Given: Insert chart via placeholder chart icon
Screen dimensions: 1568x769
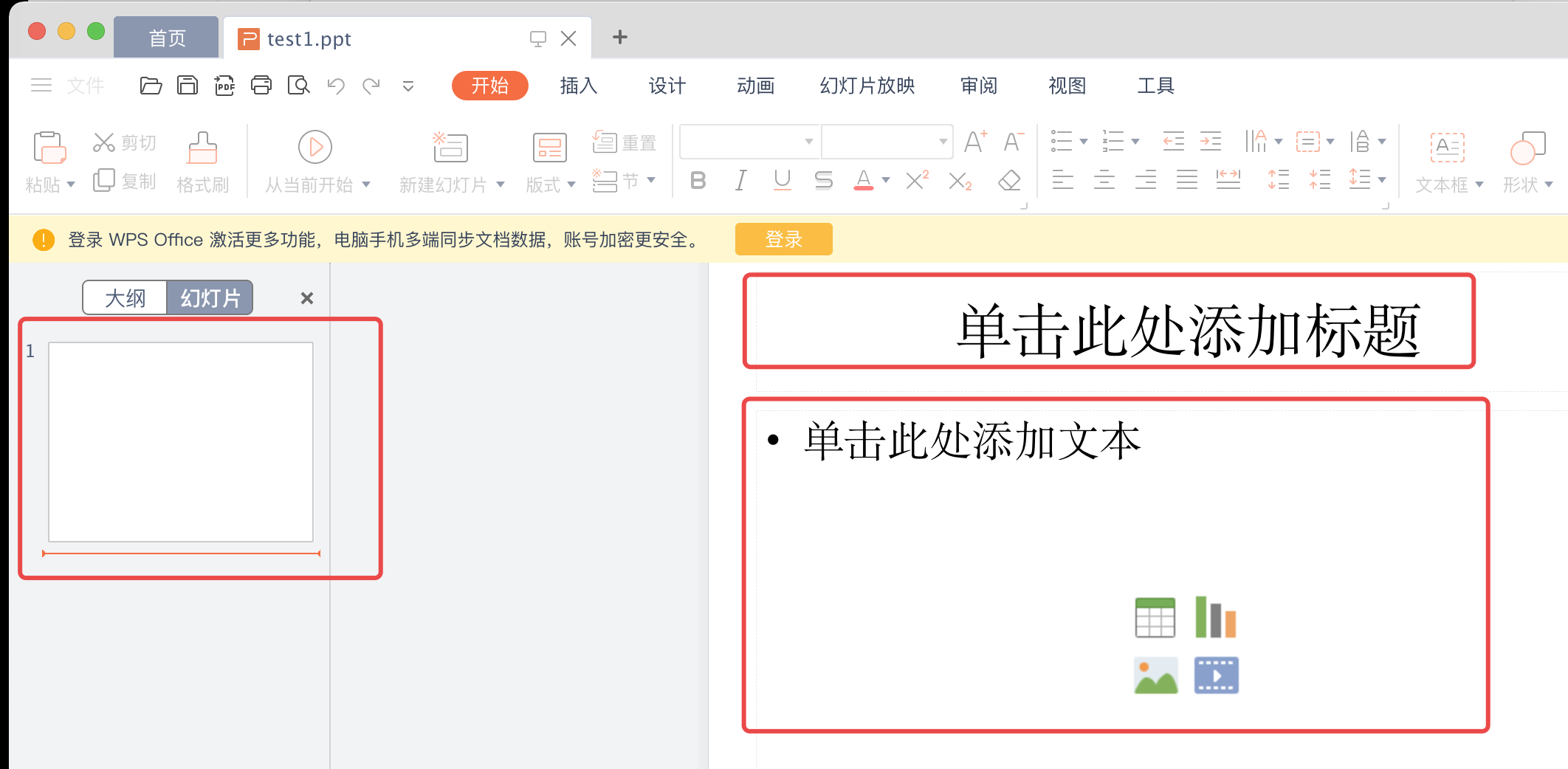Looking at the screenshot, I should coord(1215,617).
